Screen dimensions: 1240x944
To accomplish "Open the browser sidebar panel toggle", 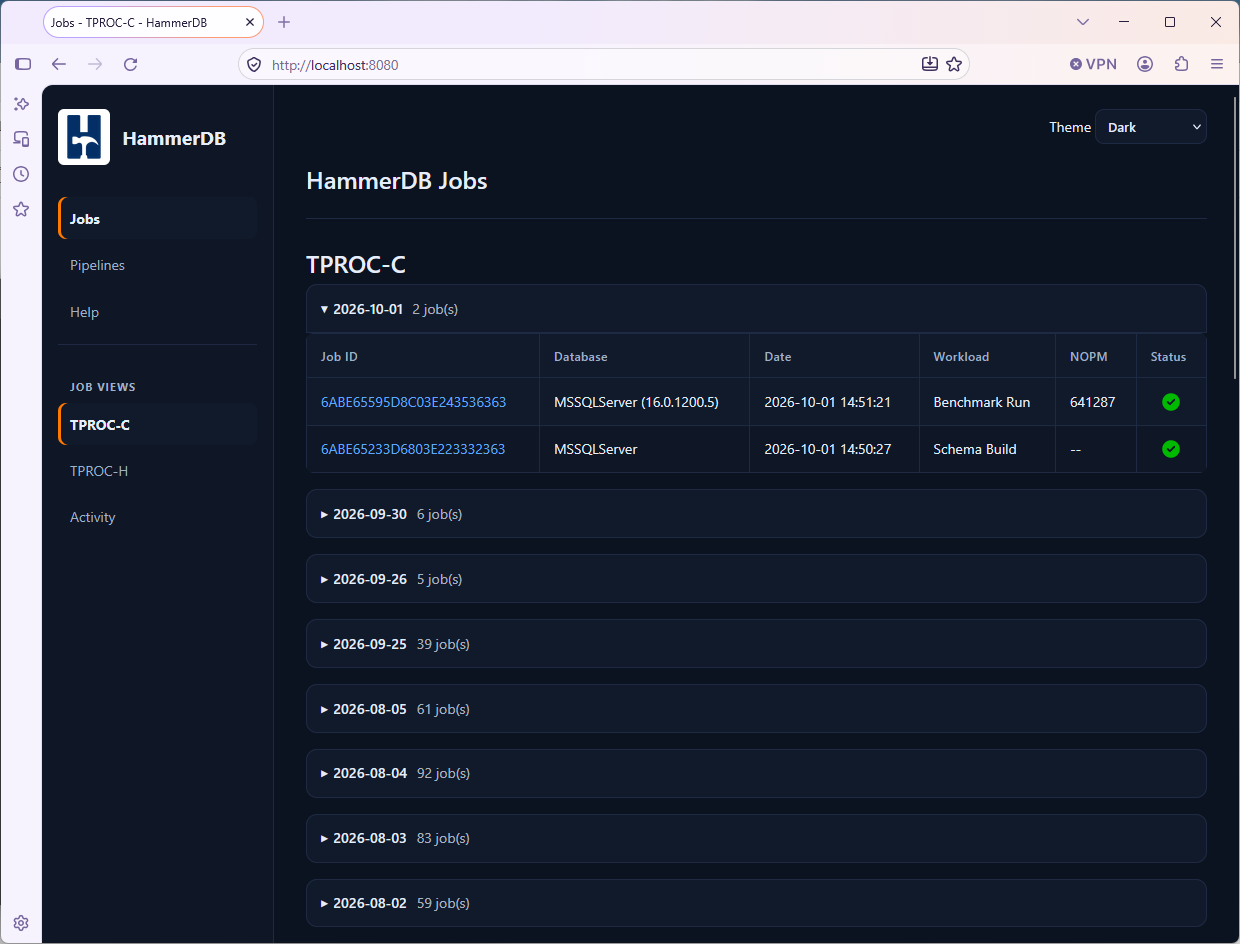I will [x=23, y=64].
